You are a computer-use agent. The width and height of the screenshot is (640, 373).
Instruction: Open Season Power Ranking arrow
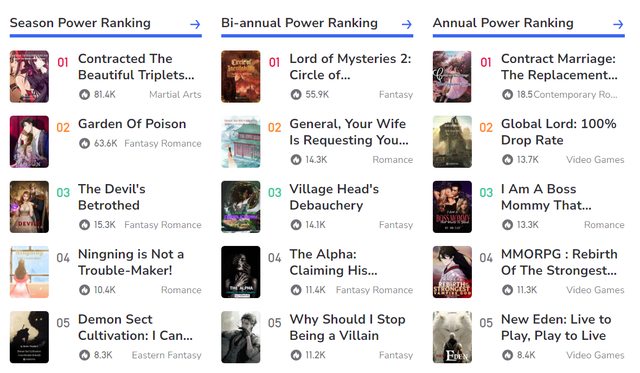click(195, 24)
